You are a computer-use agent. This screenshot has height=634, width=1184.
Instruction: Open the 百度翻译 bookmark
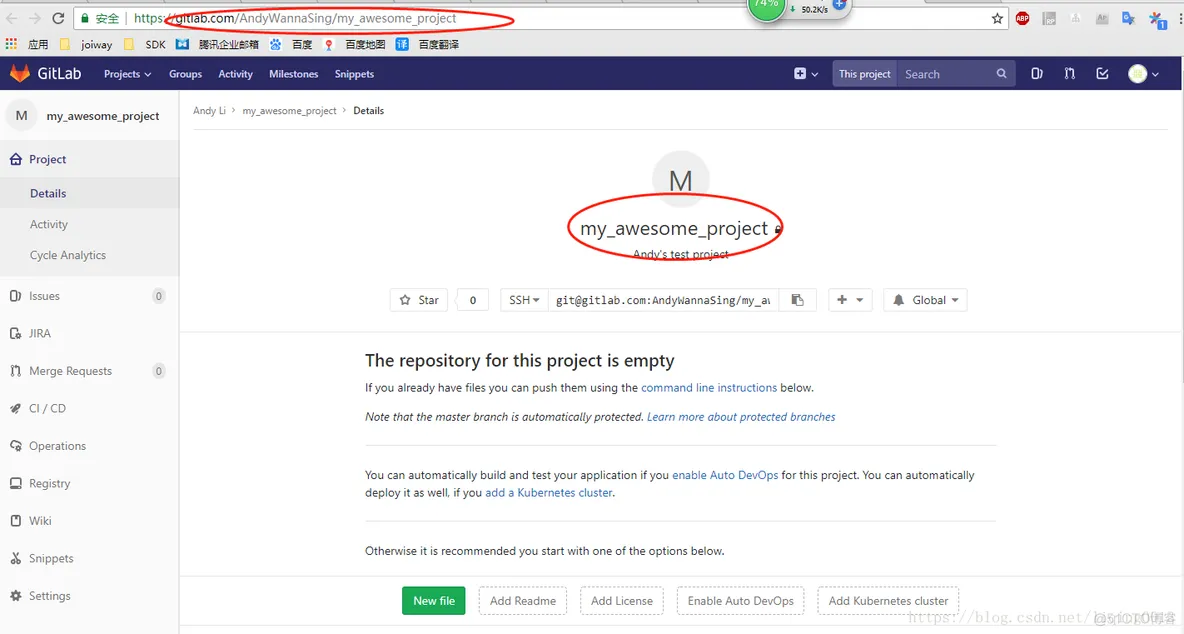pos(427,45)
